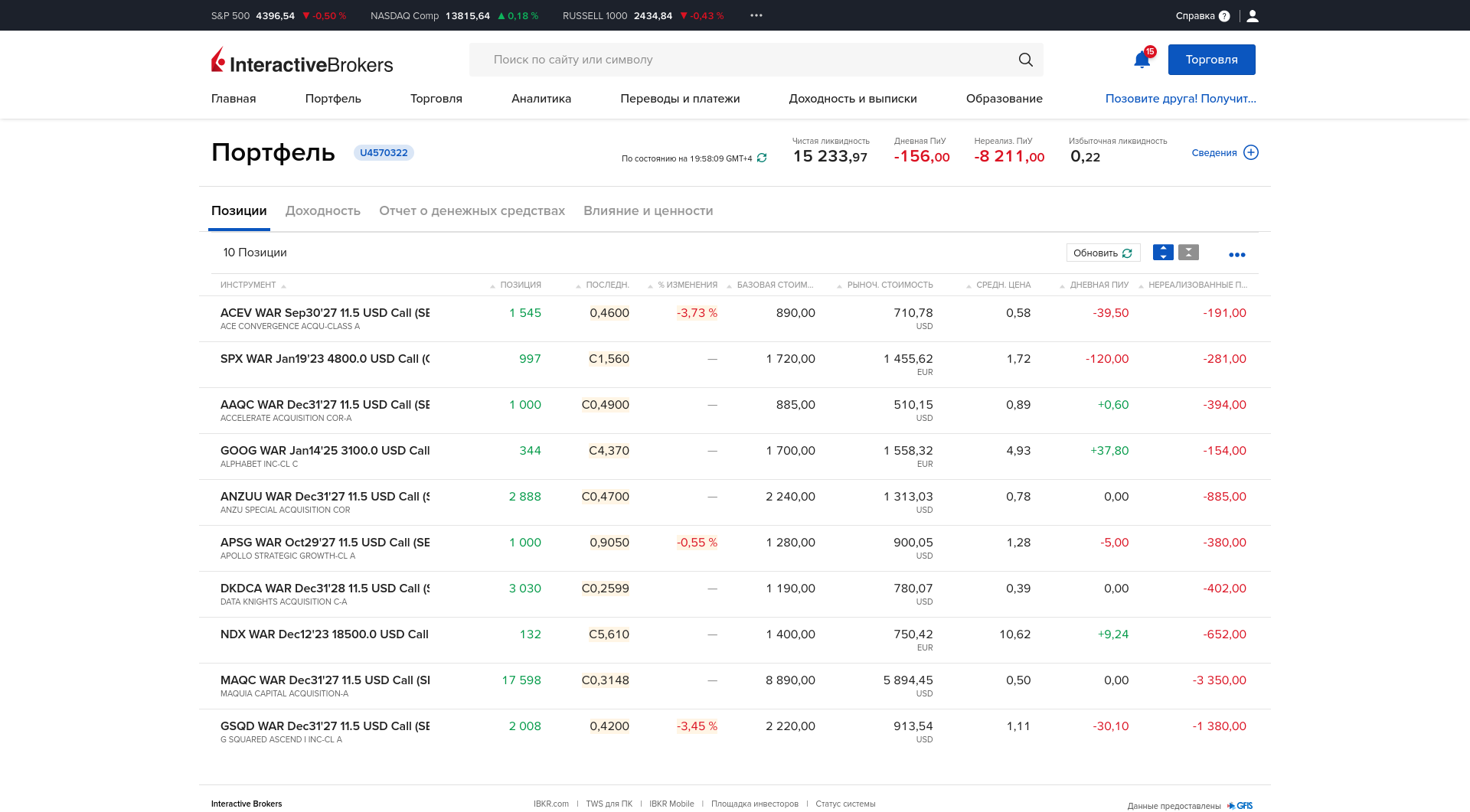Open the Статус системы footer link
Screen dimensions: 1470x812
pos(844,804)
